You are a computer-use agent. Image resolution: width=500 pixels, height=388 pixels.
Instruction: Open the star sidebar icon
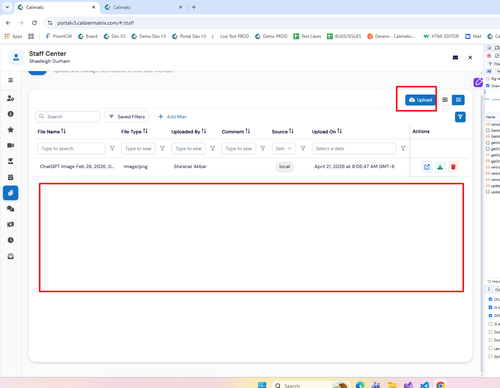(x=11, y=130)
